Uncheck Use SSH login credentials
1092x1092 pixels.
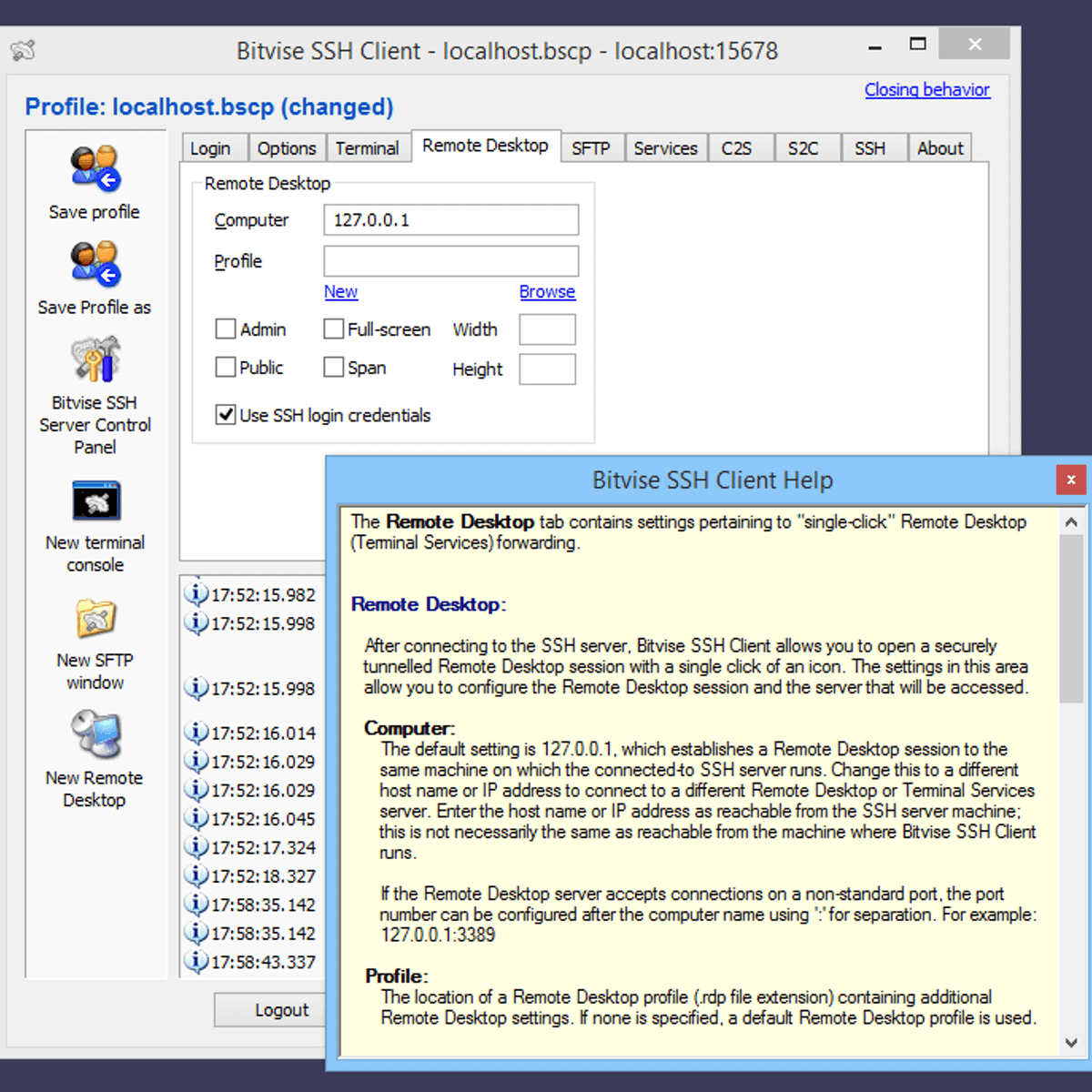(x=225, y=414)
